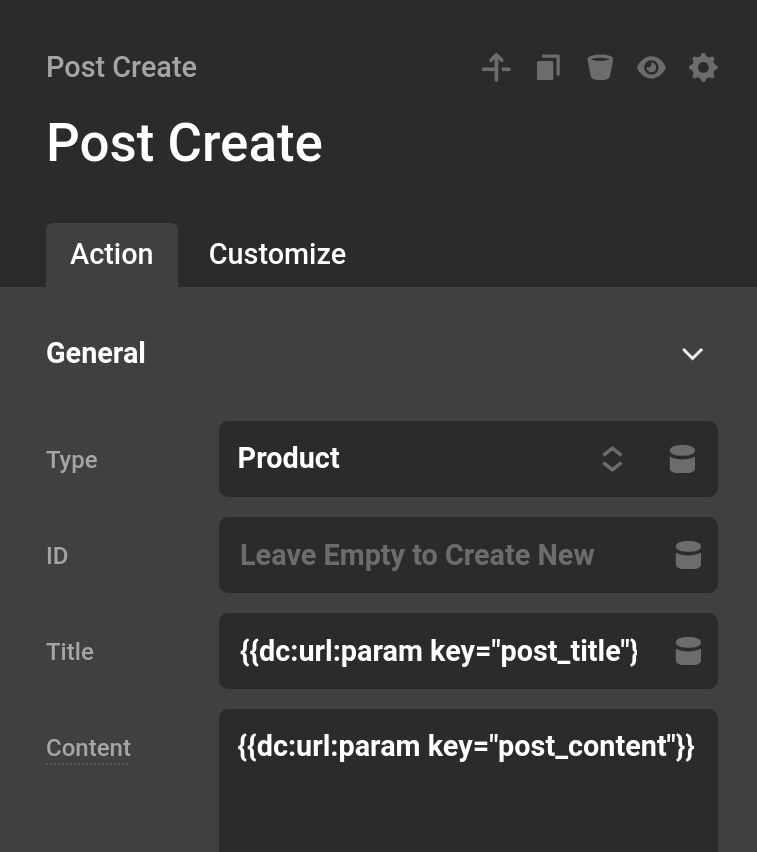Delete element using the trash icon
Screen dimensions: 757x852
coord(600,67)
